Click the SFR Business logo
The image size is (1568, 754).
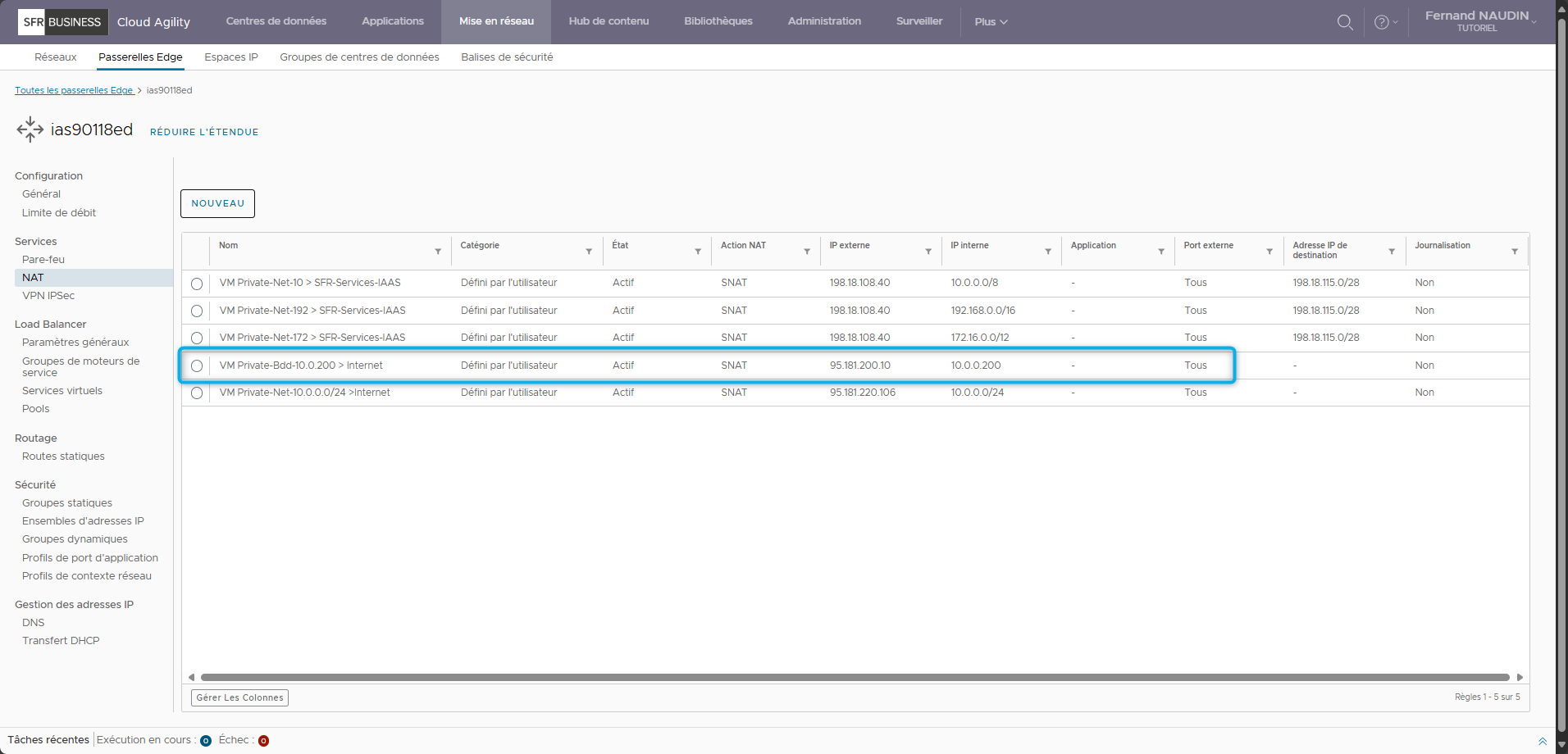pyautogui.click(x=63, y=22)
